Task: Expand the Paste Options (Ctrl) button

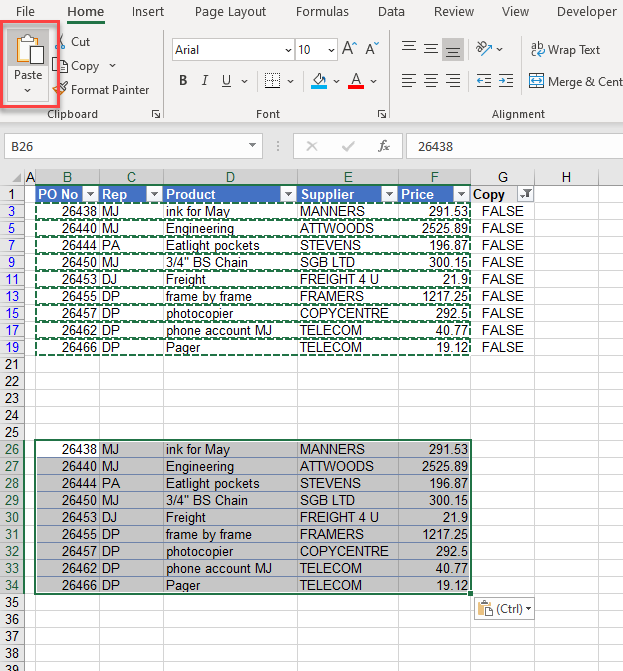Action: pyautogui.click(x=503, y=609)
